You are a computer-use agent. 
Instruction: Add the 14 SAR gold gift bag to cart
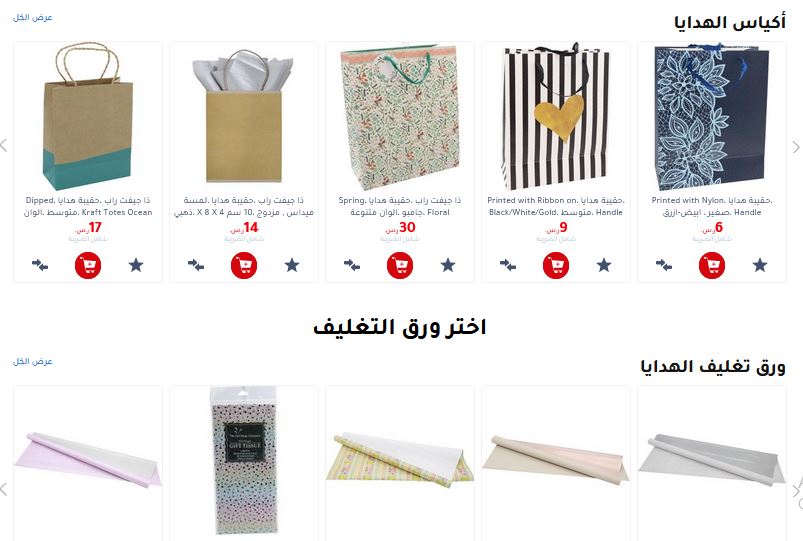pyautogui.click(x=244, y=265)
